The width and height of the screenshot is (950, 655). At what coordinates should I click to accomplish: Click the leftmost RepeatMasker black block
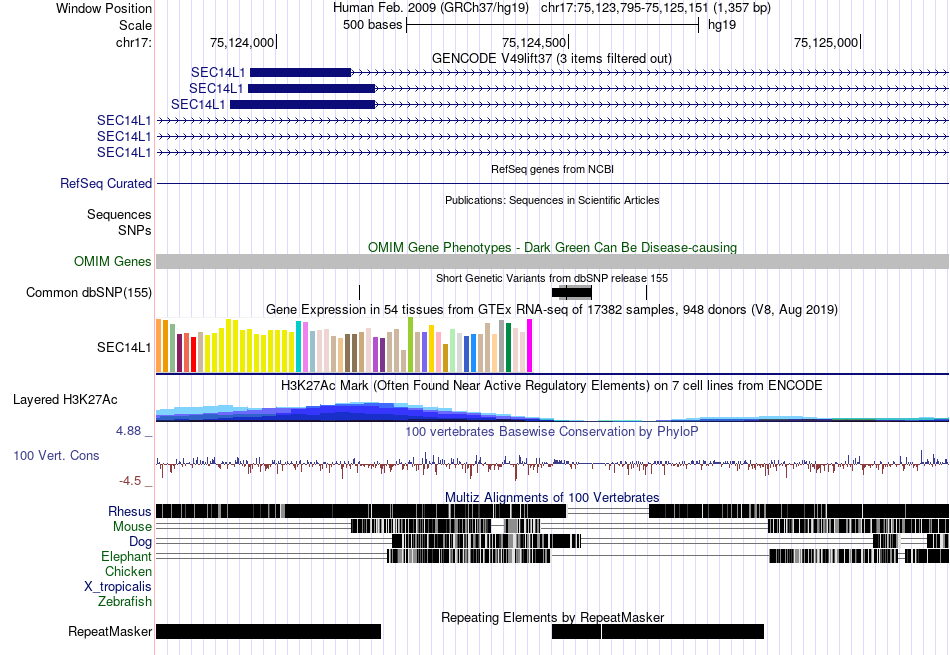coord(268,631)
